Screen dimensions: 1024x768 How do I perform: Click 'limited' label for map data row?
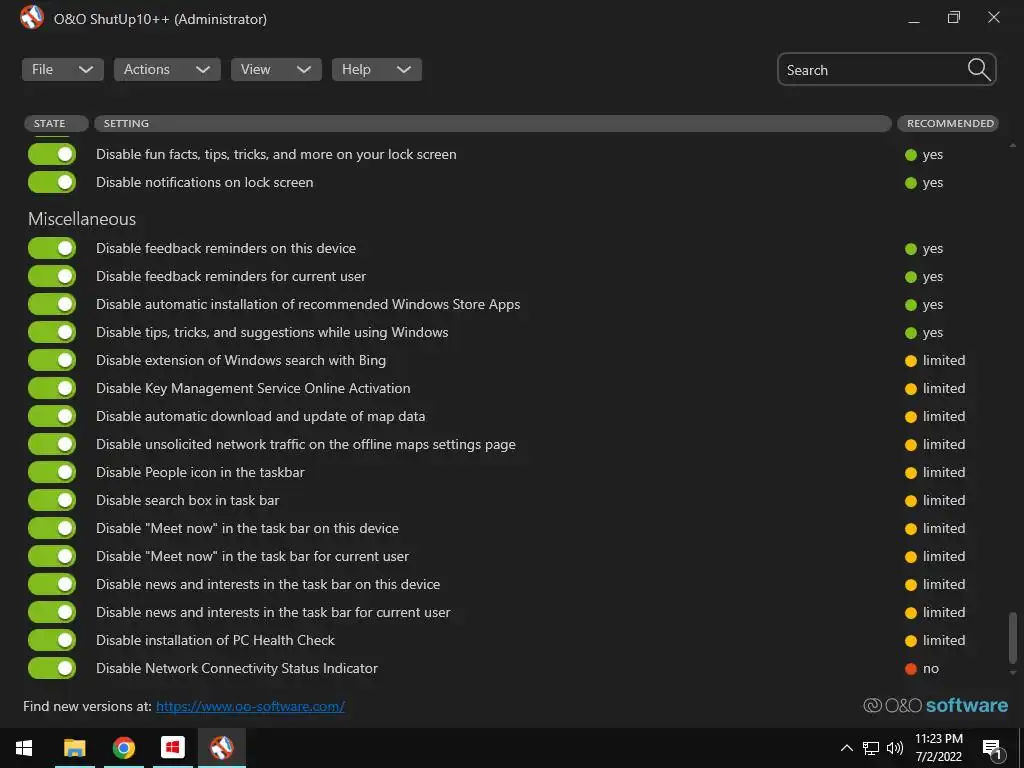click(944, 416)
